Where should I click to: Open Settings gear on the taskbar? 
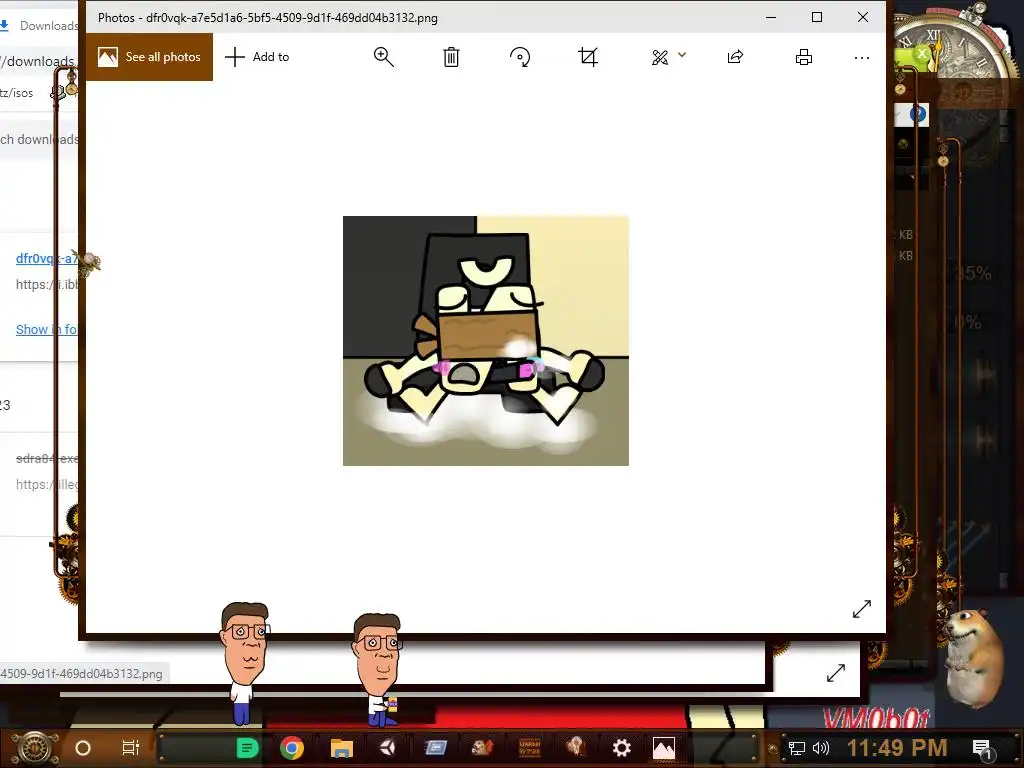[x=621, y=748]
